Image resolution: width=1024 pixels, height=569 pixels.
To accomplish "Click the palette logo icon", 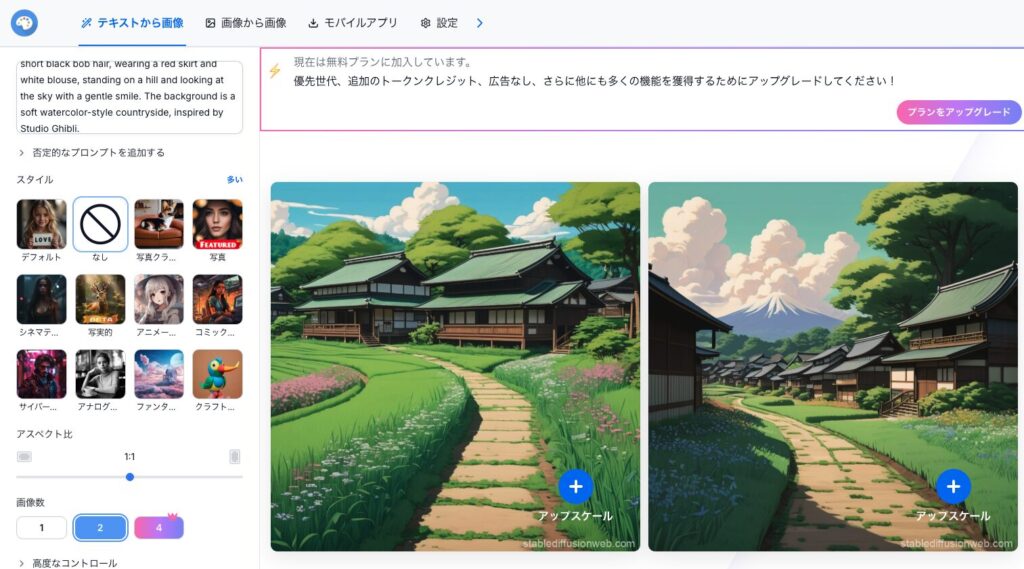I will click(24, 22).
